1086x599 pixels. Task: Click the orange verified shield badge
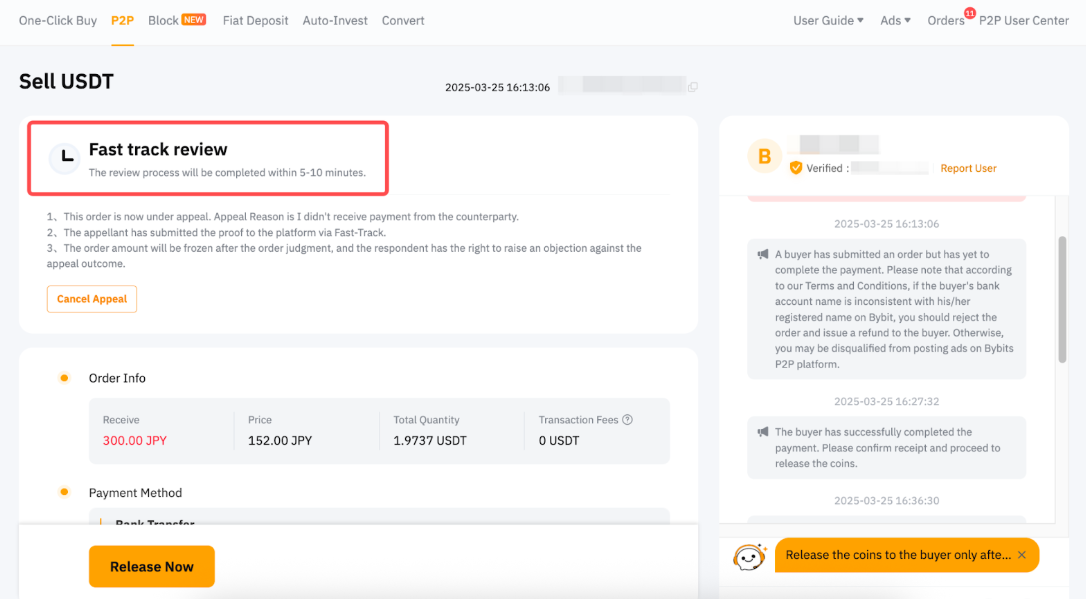pyautogui.click(x=796, y=168)
